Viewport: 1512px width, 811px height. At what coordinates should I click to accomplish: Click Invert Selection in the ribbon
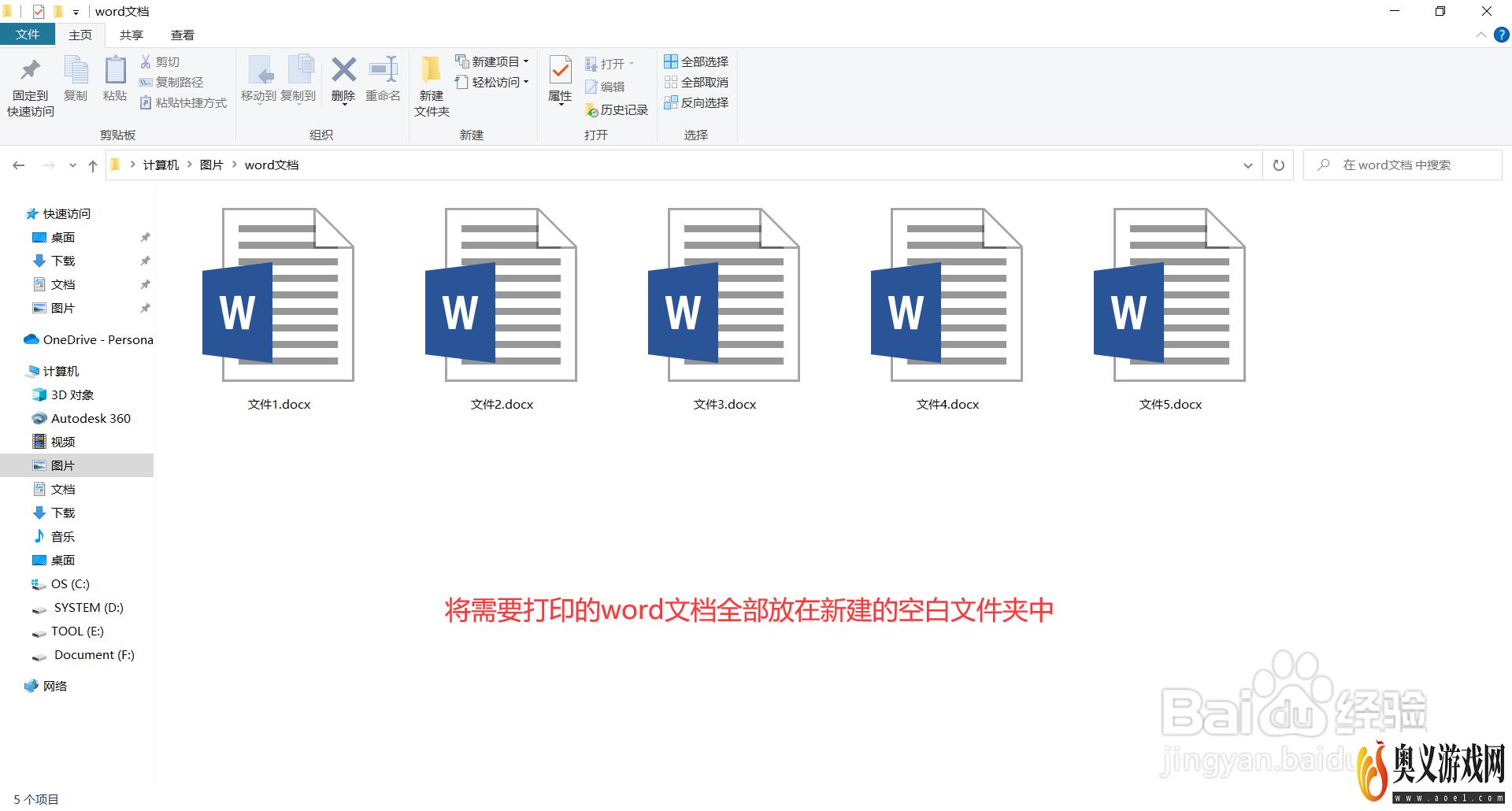point(696,102)
